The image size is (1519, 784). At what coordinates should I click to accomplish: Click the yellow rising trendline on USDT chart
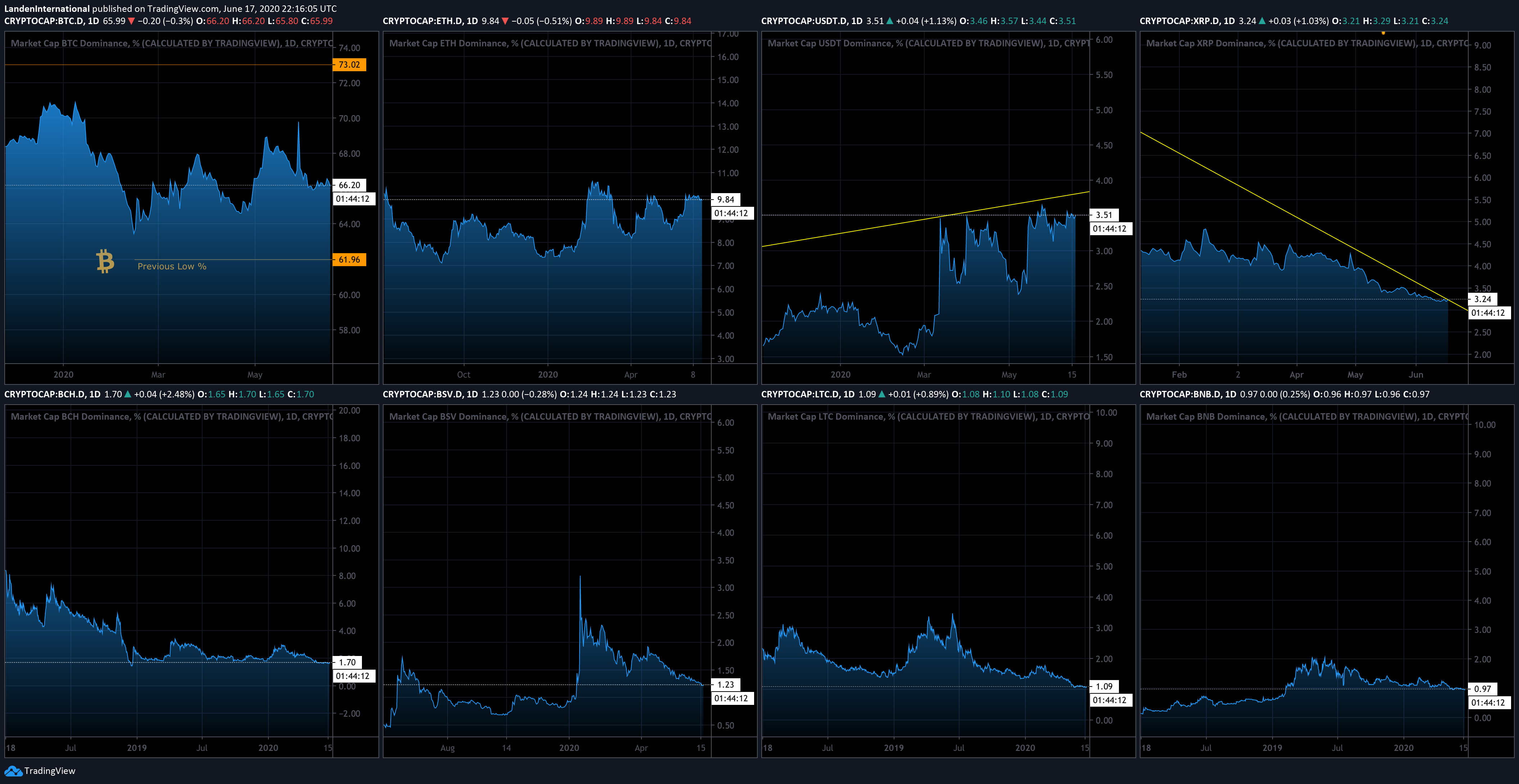tap(926, 219)
